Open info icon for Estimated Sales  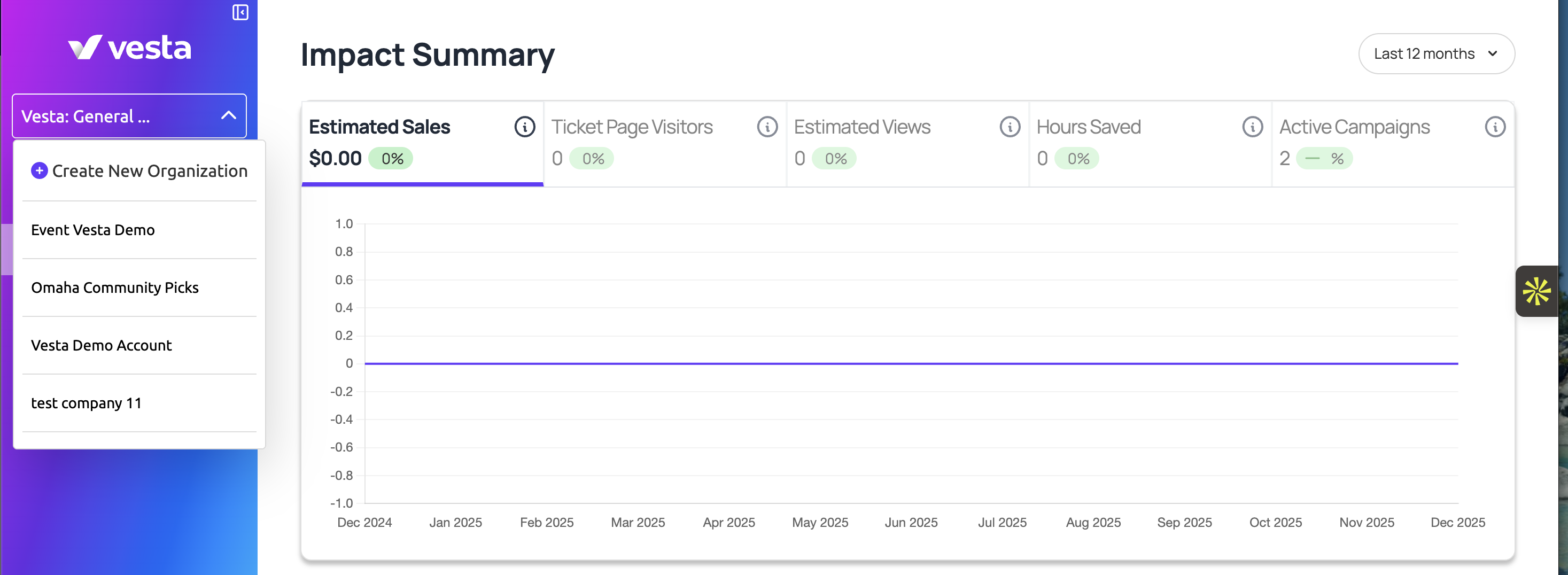(524, 127)
